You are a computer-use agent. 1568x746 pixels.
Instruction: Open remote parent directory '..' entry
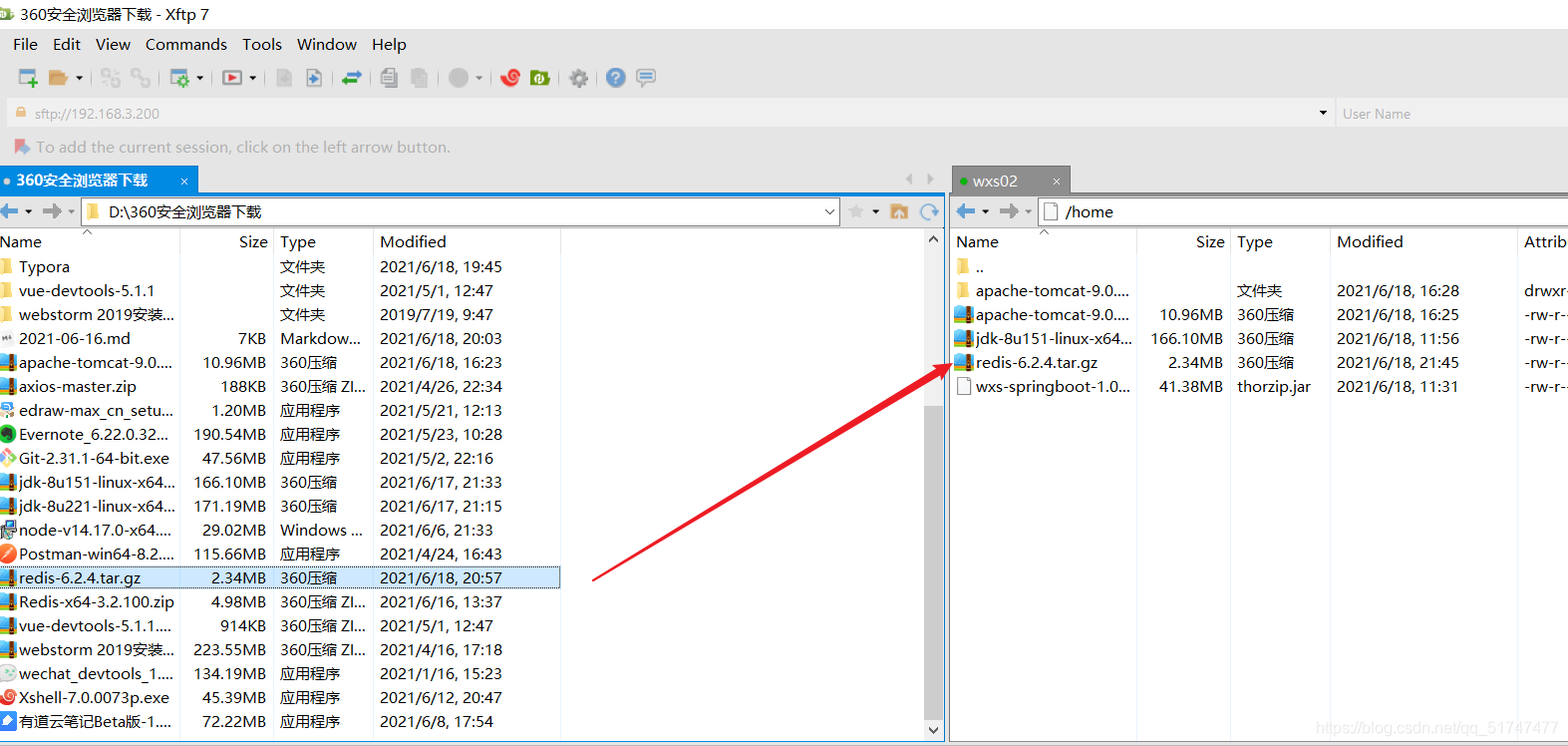click(x=1260, y=266)
